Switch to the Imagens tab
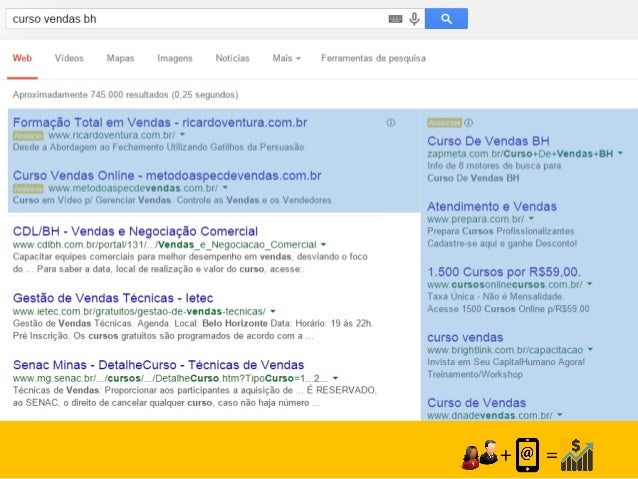The width and height of the screenshot is (638, 479). pos(175,58)
